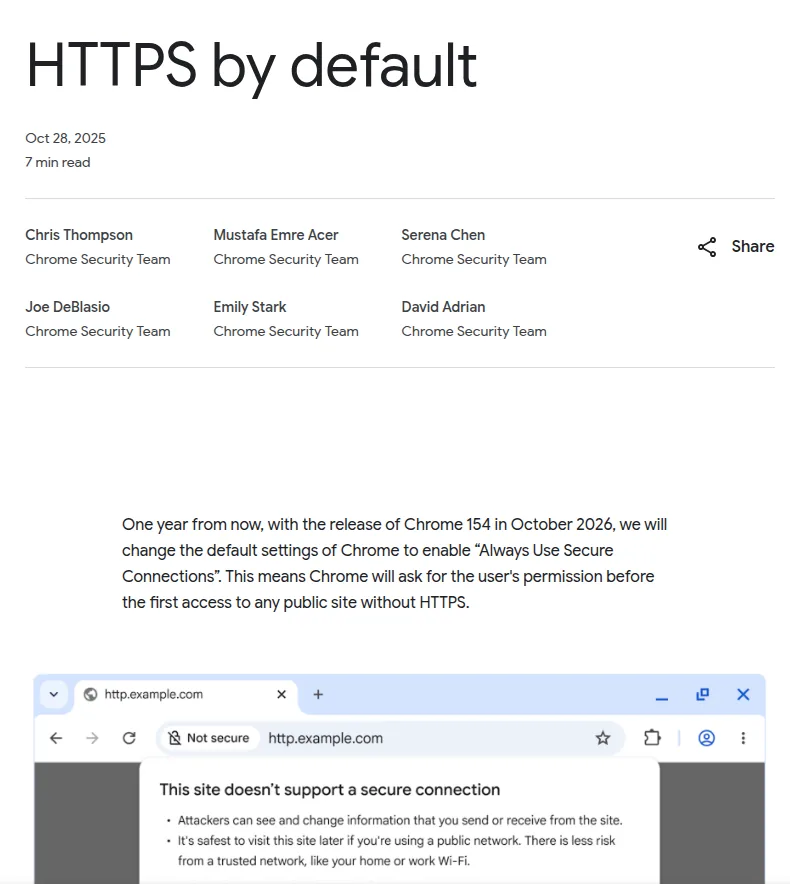This screenshot has height=890, width=790.
Task: Open the tab search dropdown chevron
Action: (54, 694)
